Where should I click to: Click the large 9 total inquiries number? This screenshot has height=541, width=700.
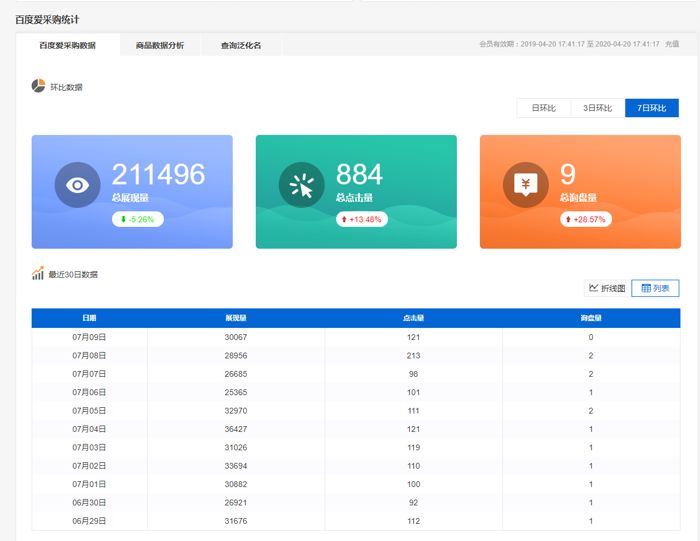point(568,174)
